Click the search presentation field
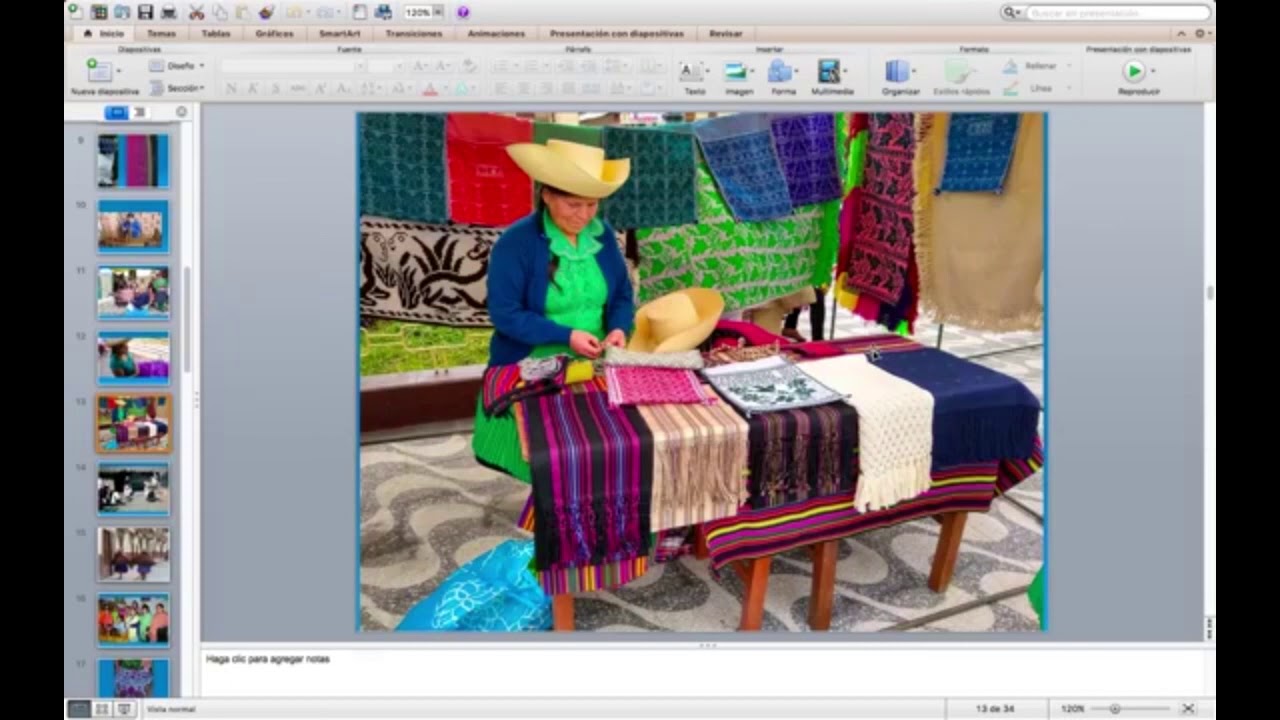The width and height of the screenshot is (1280, 720). tap(1117, 13)
